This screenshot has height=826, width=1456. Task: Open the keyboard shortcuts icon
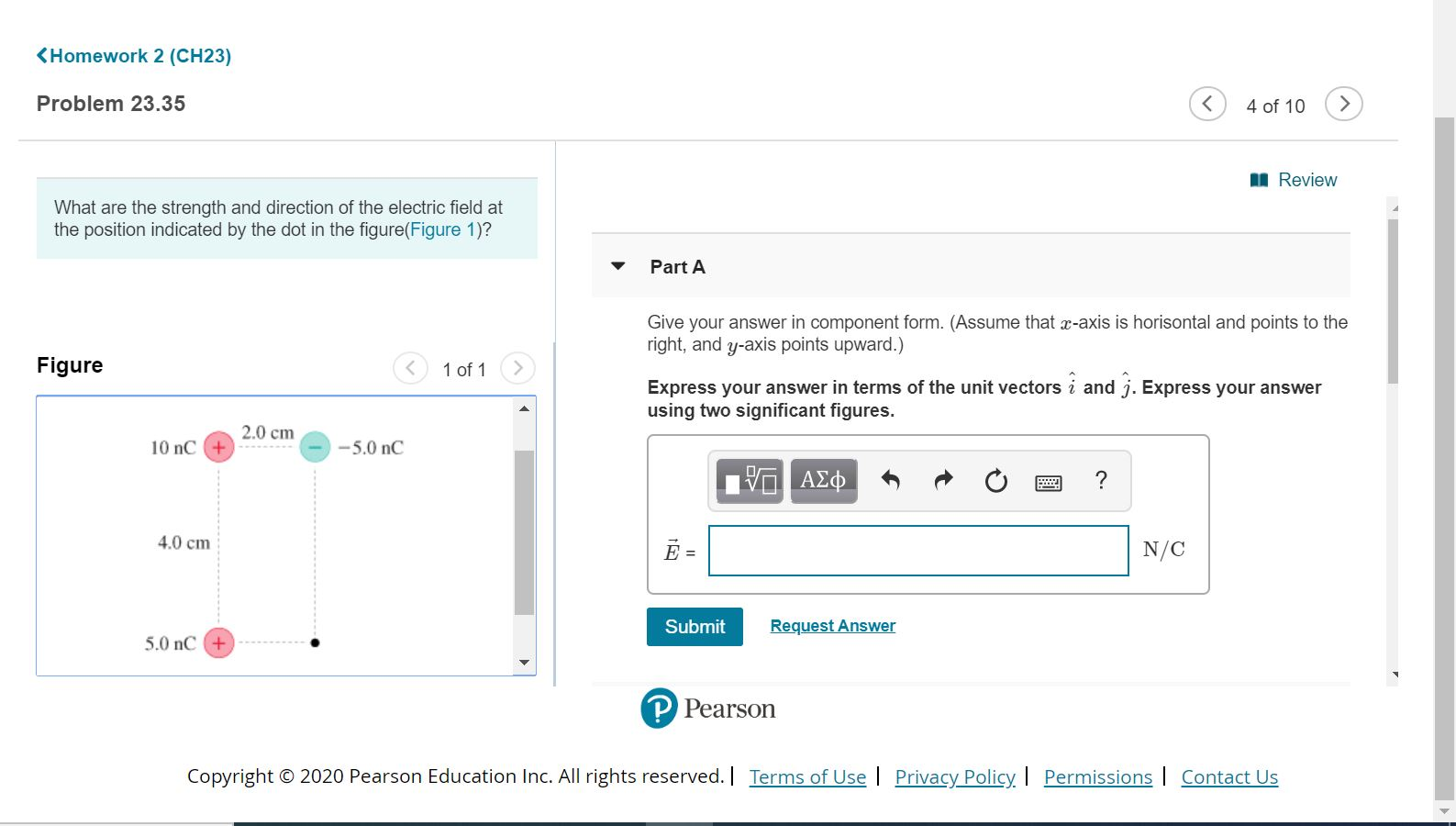click(1049, 481)
